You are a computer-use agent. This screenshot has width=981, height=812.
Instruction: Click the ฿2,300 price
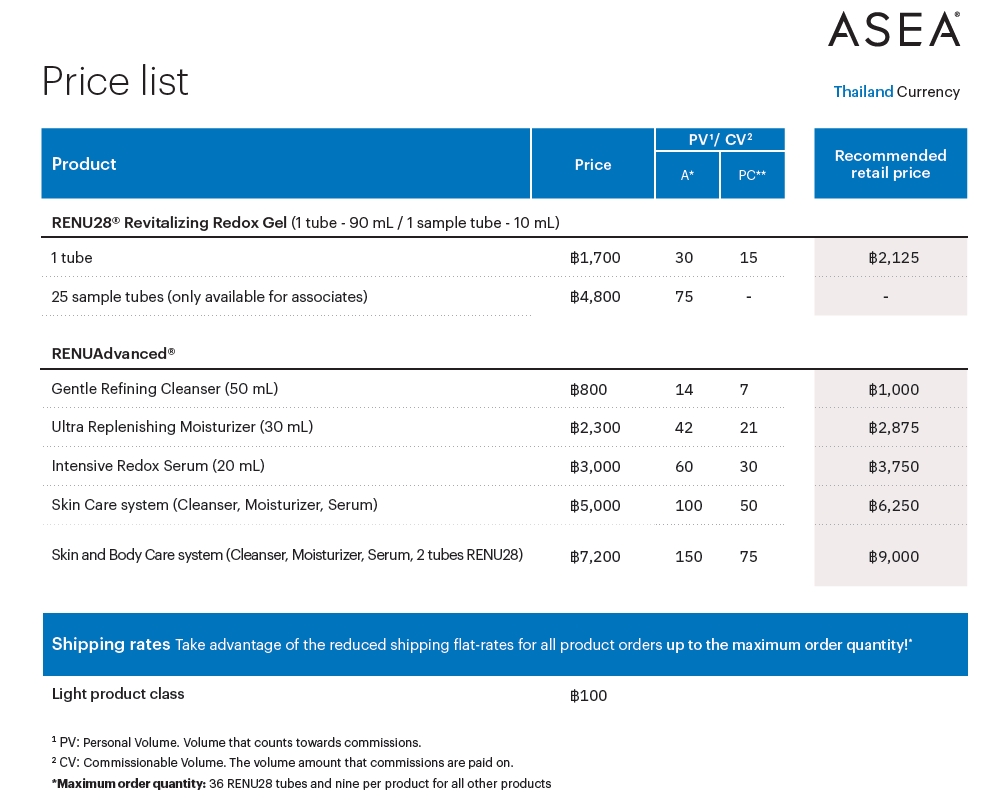pyautogui.click(x=595, y=428)
